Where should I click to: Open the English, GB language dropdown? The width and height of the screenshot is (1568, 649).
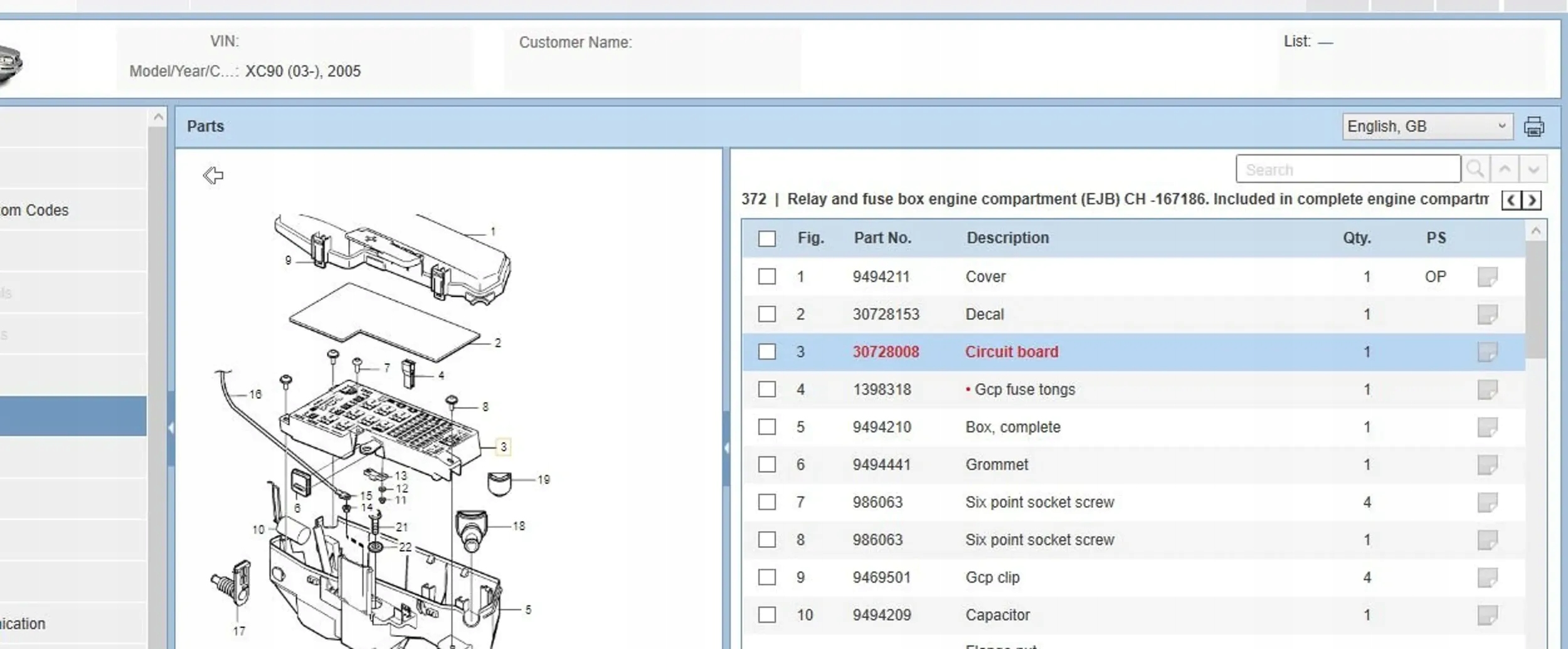click(x=1427, y=127)
